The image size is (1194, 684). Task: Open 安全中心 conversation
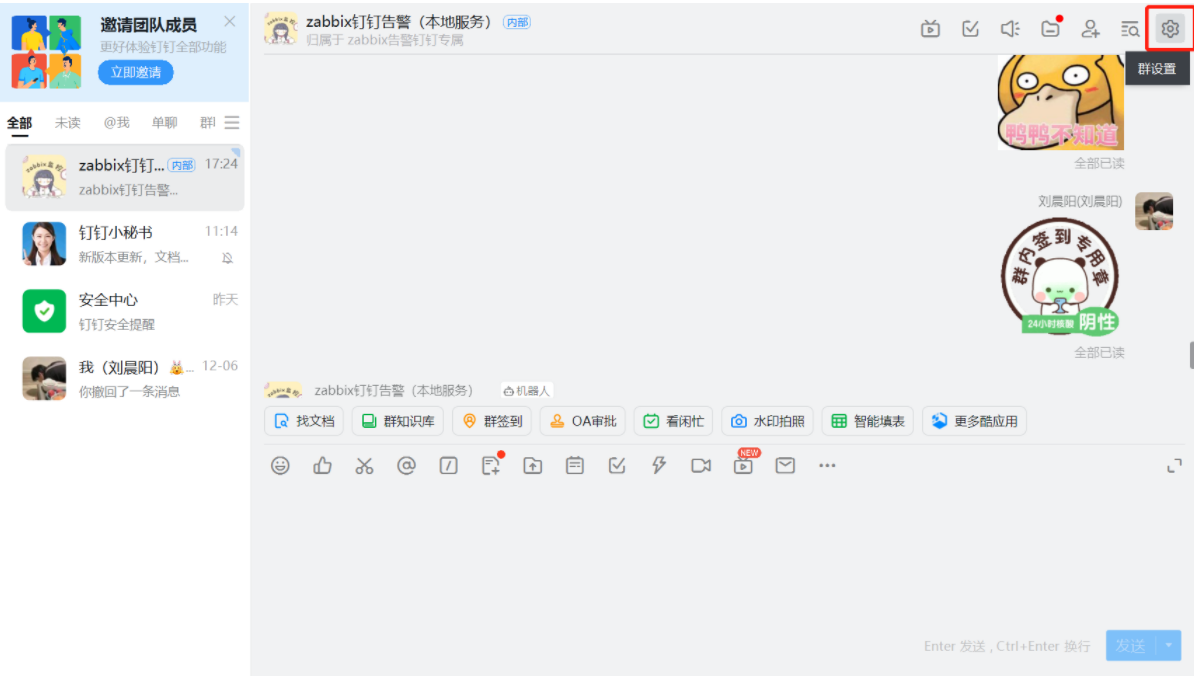tap(125, 311)
